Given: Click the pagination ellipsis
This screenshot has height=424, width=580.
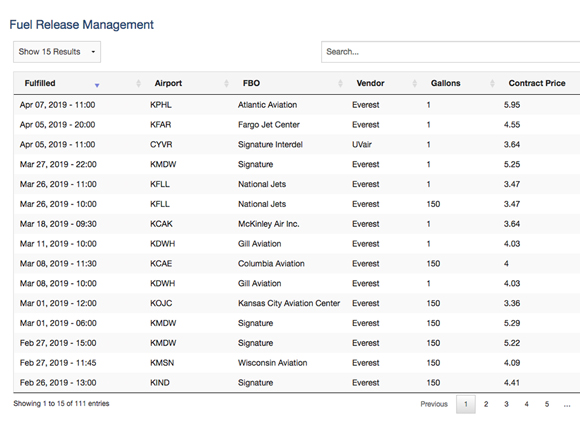Looking at the screenshot, I should (x=567, y=404).
